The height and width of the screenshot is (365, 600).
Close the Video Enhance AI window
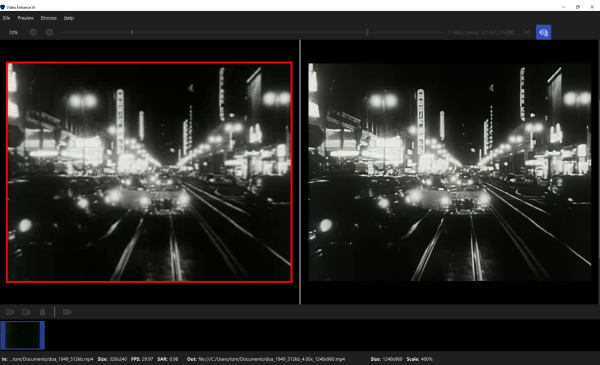click(592, 7)
